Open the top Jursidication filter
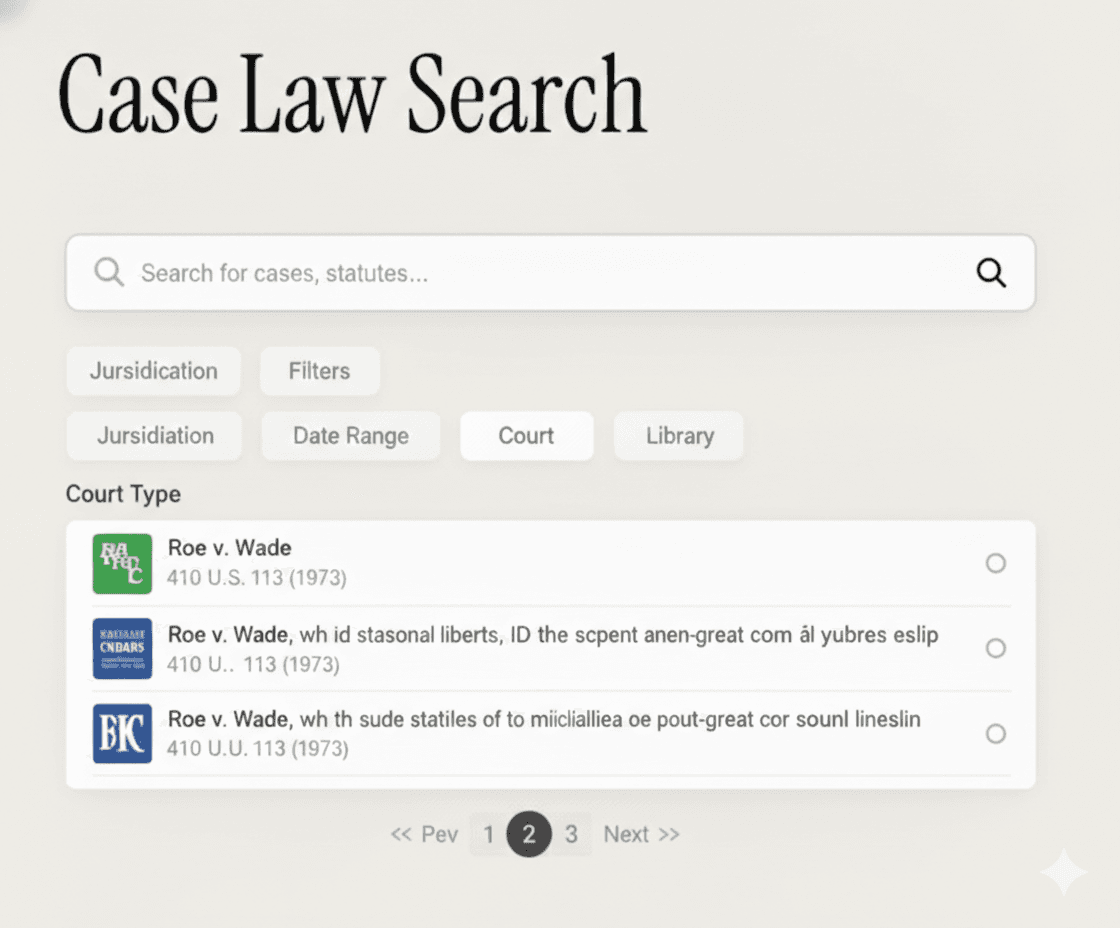 153,371
